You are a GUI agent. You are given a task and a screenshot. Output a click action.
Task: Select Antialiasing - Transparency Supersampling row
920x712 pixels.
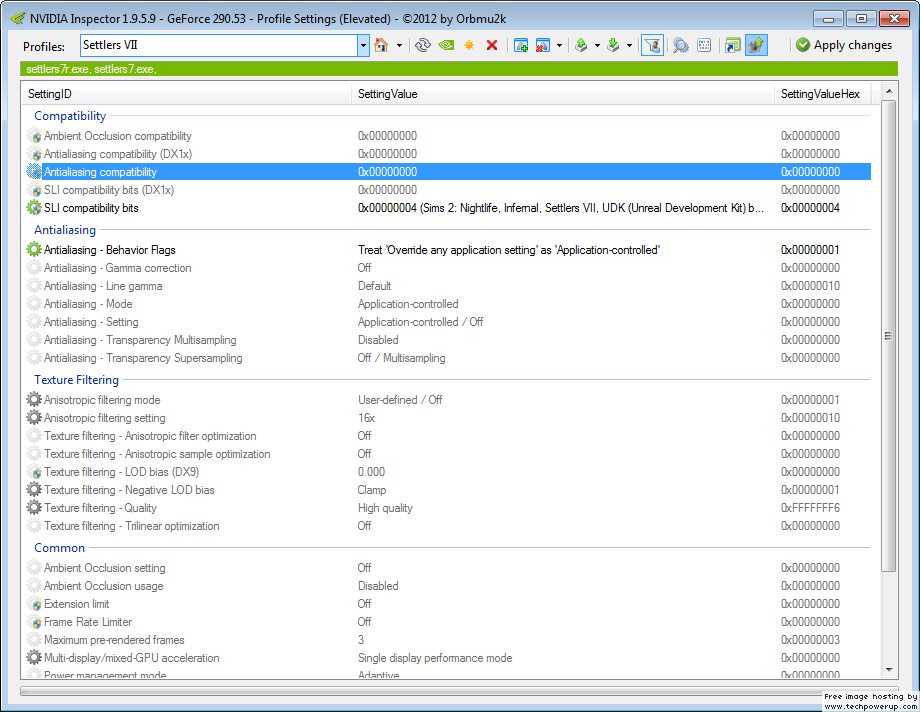coord(447,358)
